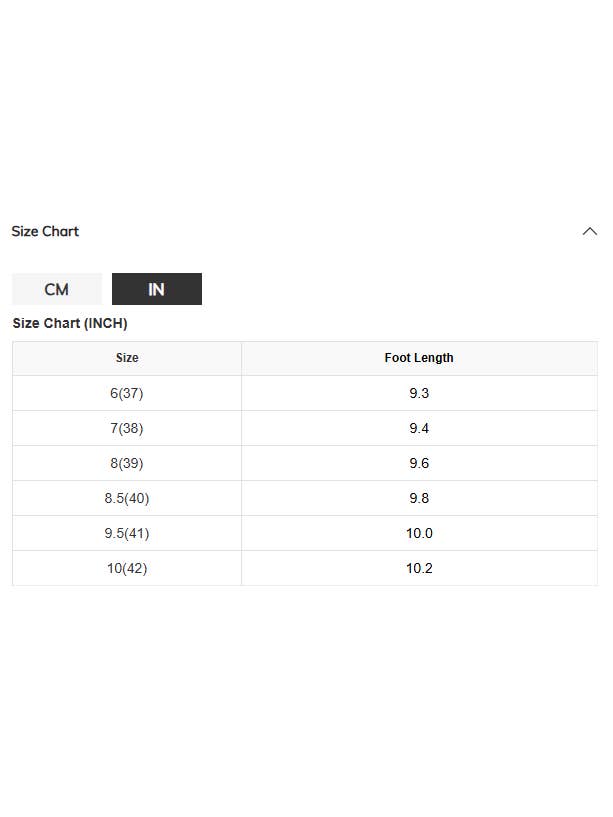Click the Size Chart section heading
The width and height of the screenshot is (613, 817).
(x=45, y=231)
